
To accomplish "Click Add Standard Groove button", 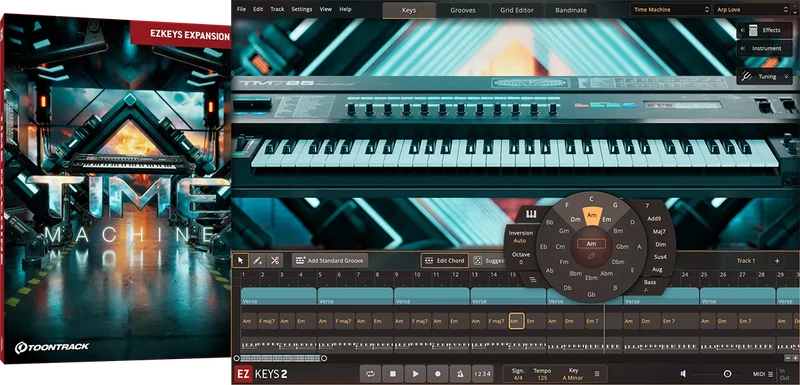I will coord(330,261).
